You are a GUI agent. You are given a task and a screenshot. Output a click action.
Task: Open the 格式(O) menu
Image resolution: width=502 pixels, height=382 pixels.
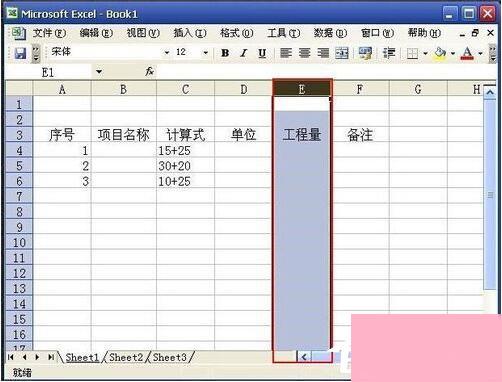pyautogui.click(x=237, y=33)
